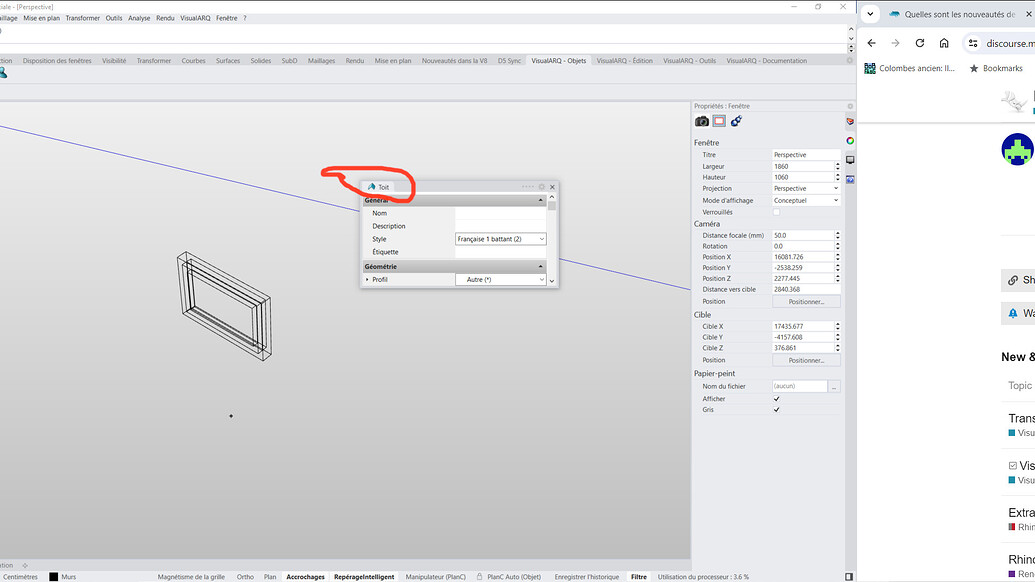Open the viewport properties icon next to the camera

718,121
